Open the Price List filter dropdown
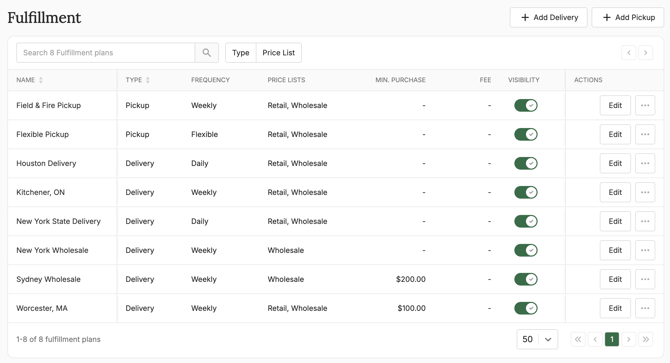This screenshot has width=670, height=363. [x=279, y=53]
